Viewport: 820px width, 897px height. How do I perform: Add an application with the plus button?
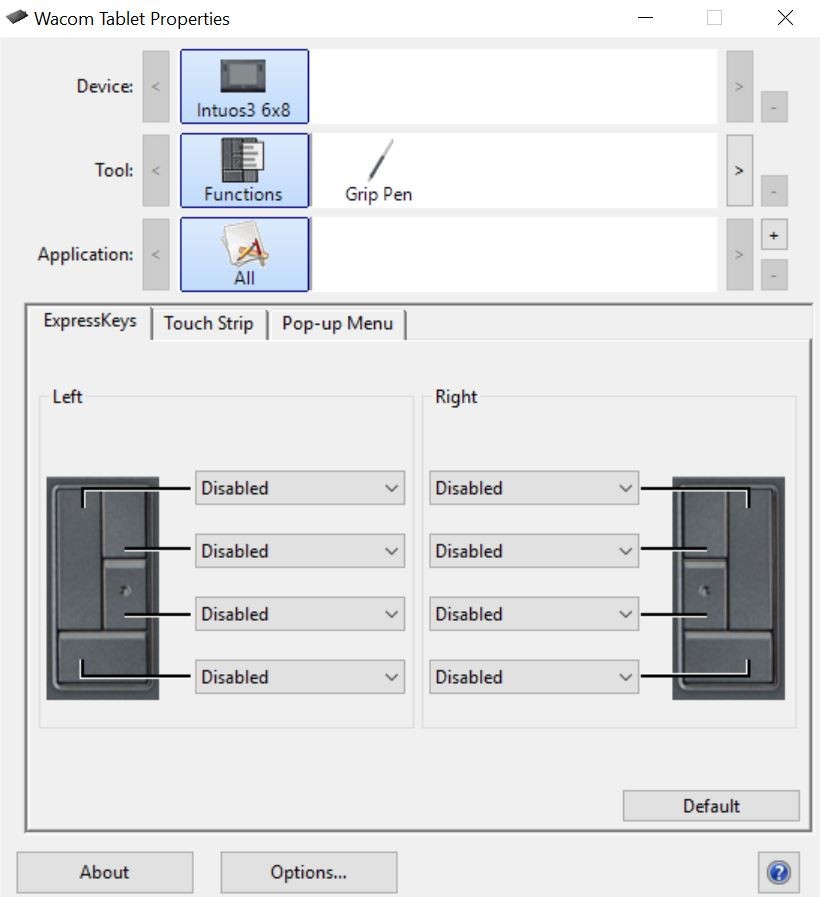(774, 235)
